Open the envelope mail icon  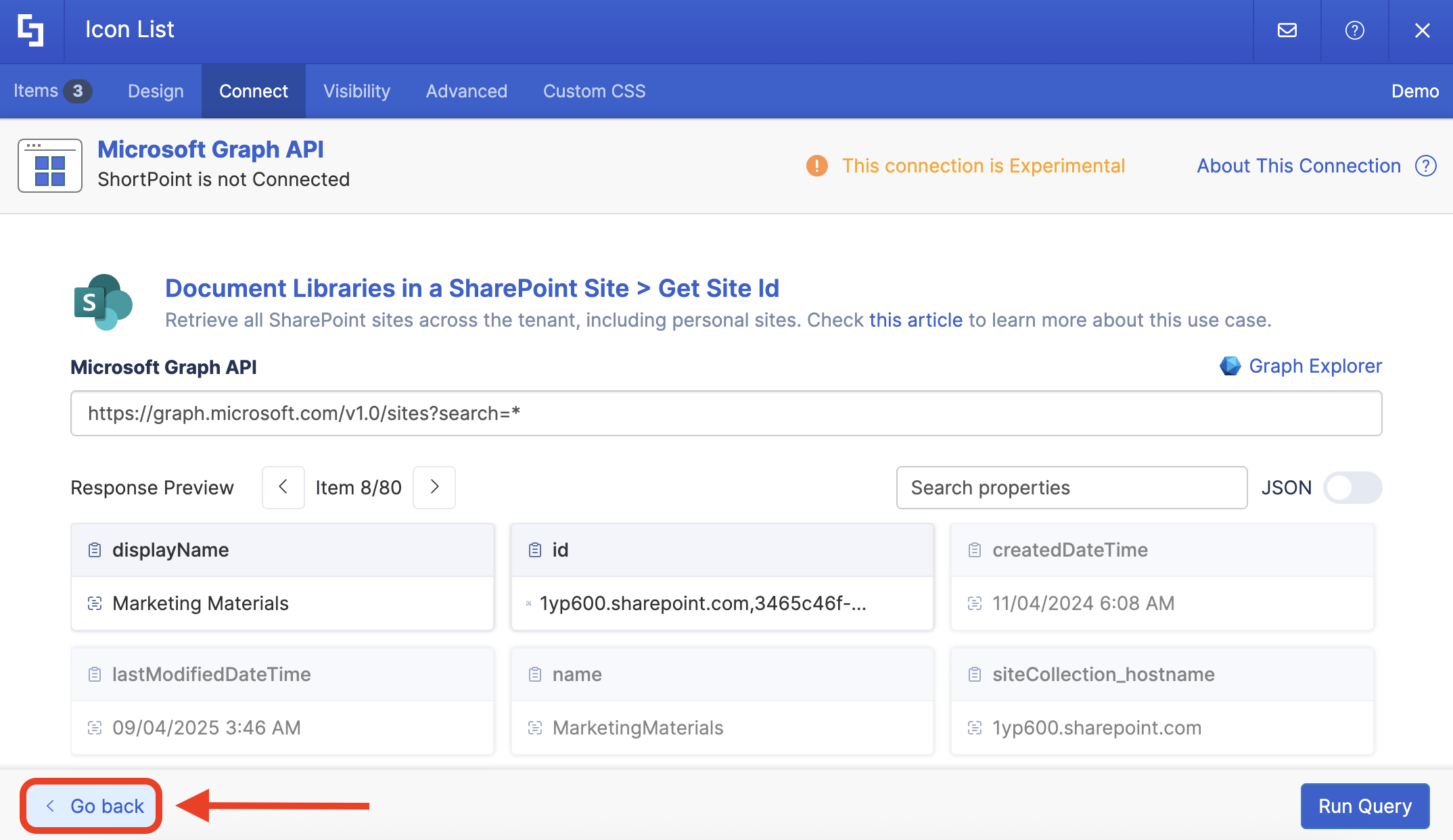point(1287,30)
